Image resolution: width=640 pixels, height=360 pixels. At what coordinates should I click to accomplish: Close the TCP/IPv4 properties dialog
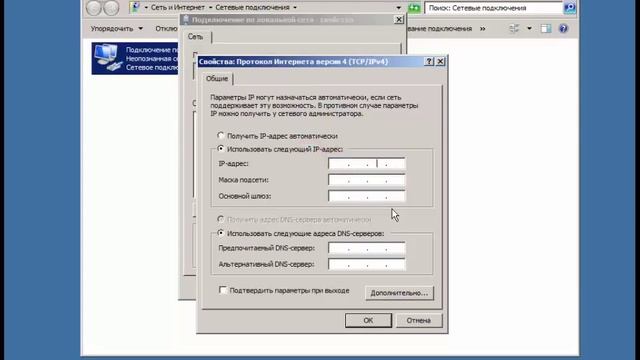pyautogui.click(x=440, y=62)
